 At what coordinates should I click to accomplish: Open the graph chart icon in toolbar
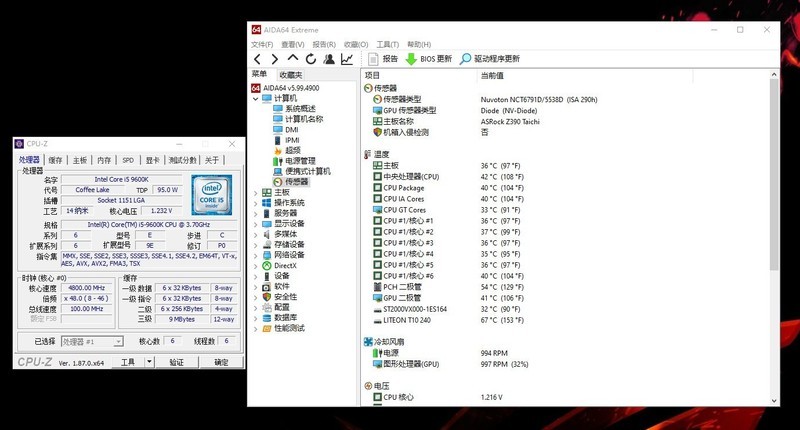[x=347, y=59]
